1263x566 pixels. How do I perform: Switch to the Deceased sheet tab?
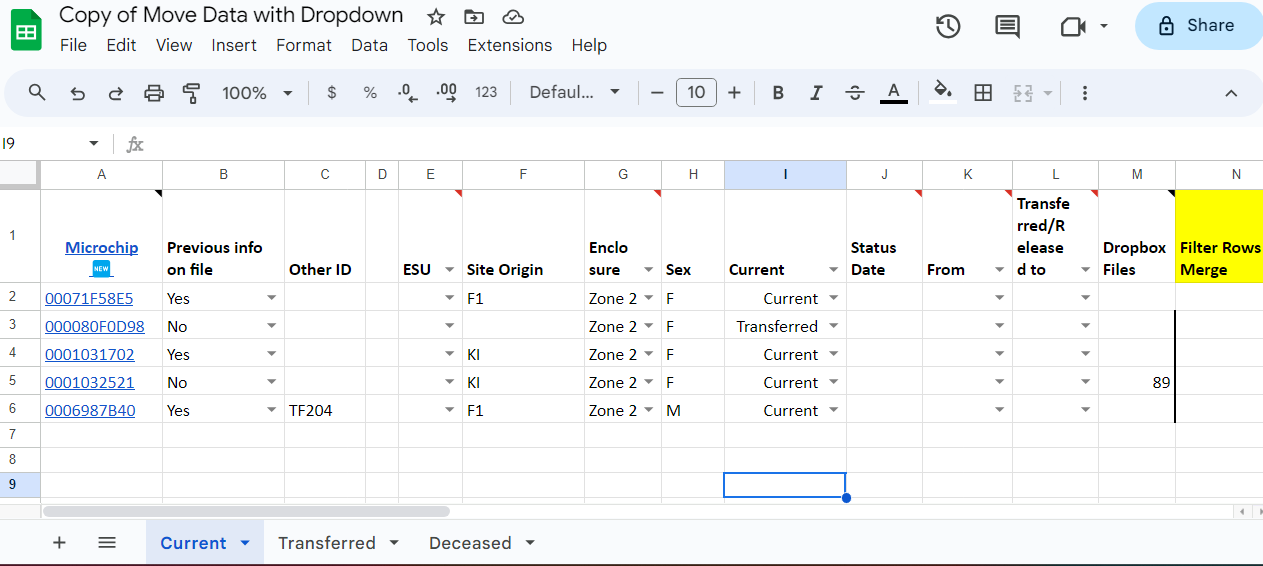470,543
